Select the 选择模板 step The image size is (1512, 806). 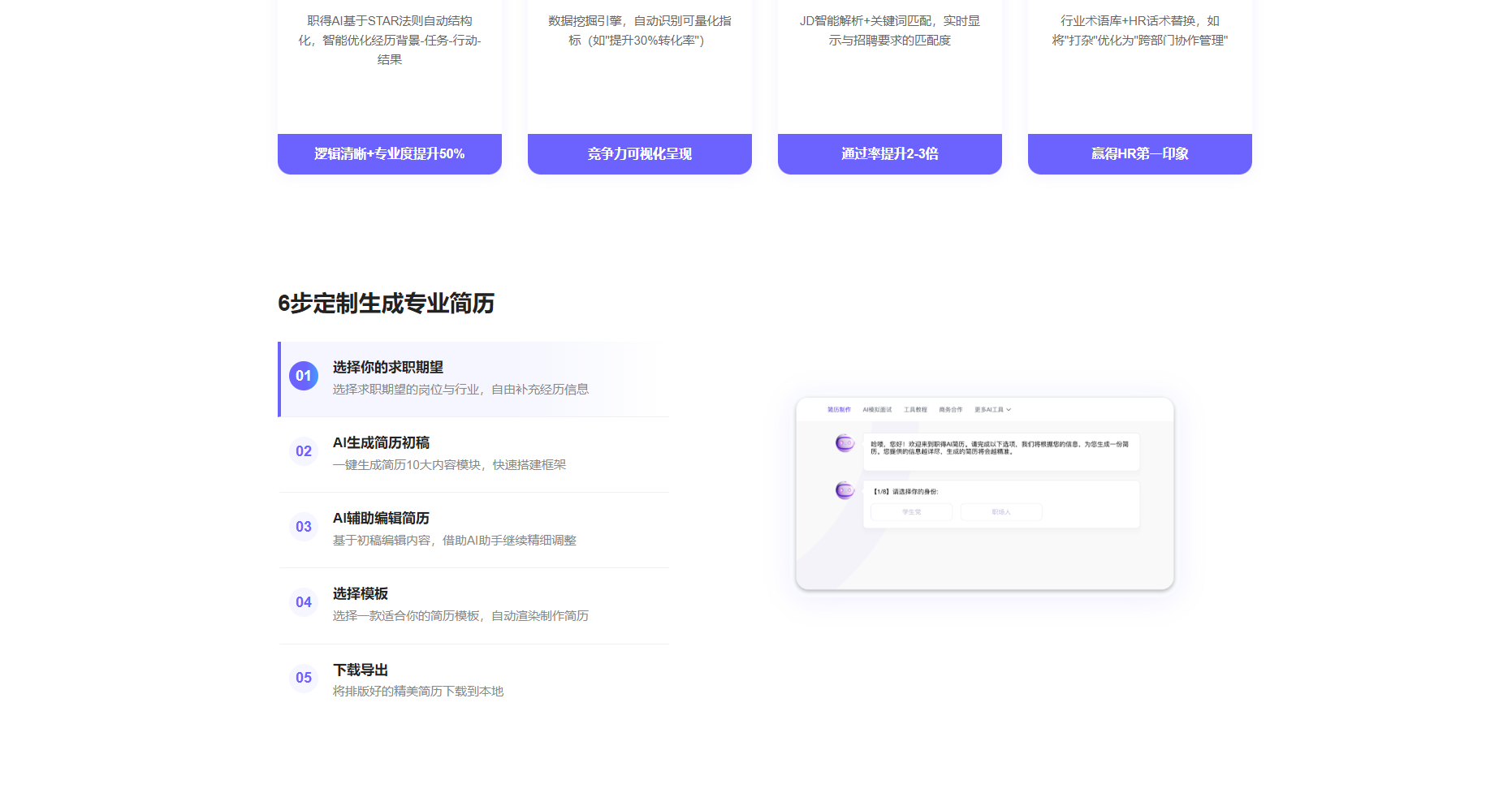tap(360, 594)
